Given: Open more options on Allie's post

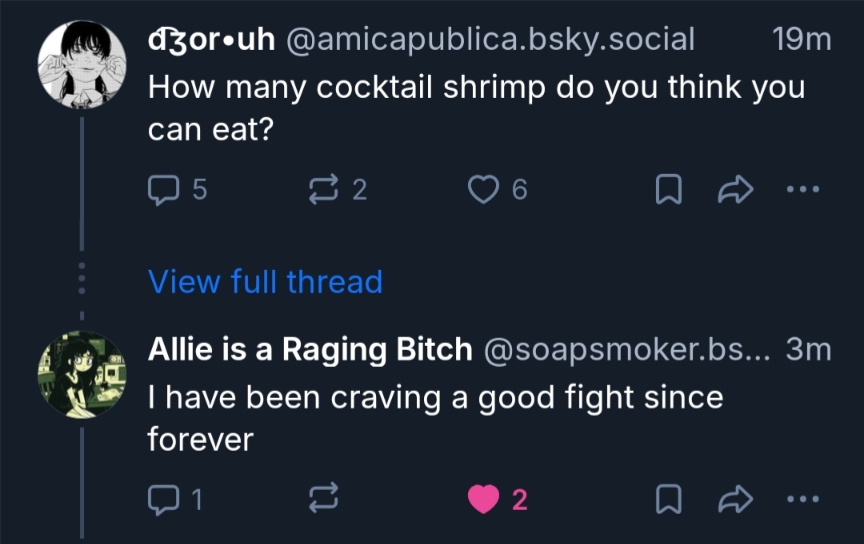Looking at the screenshot, I should pyautogui.click(x=802, y=499).
